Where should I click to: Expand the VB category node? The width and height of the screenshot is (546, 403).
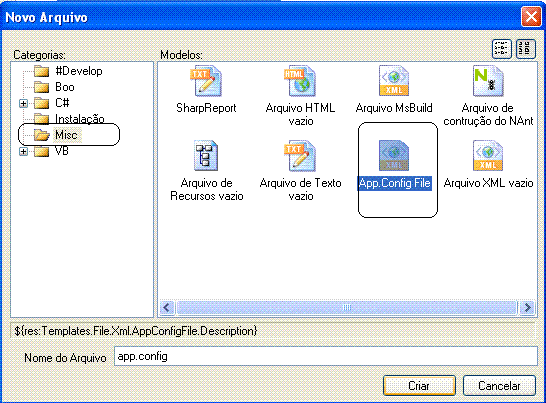(24, 152)
